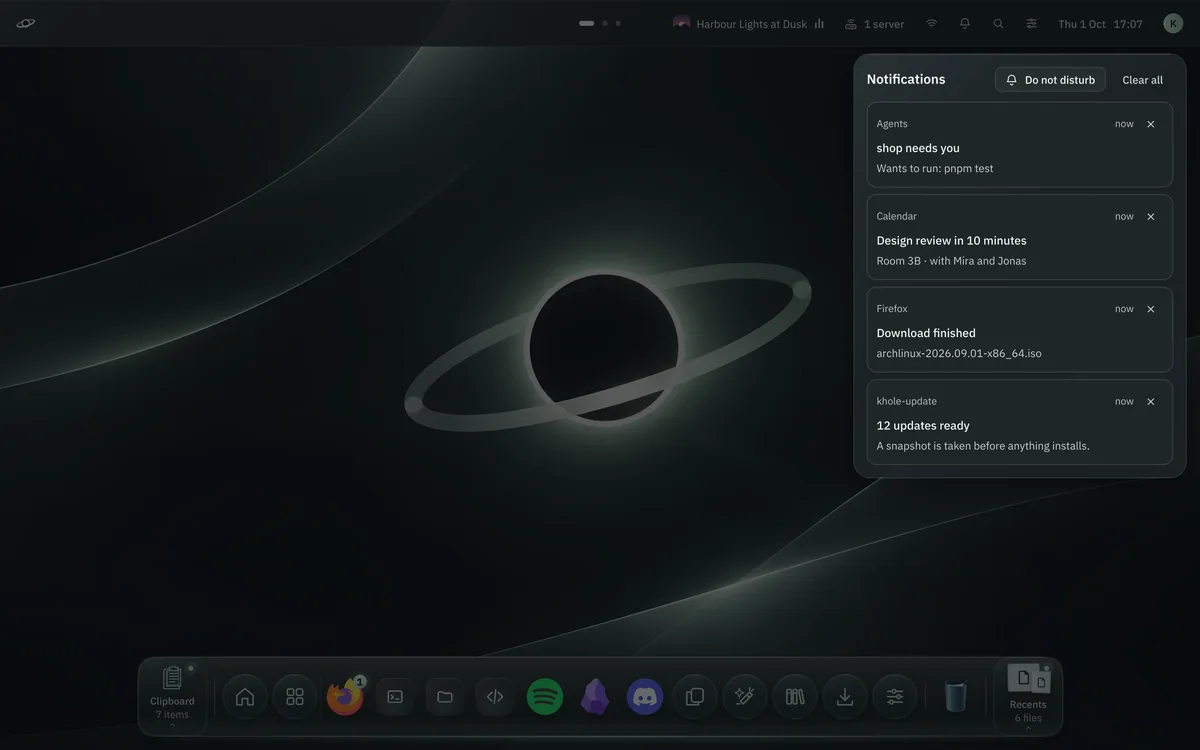
Task: Dismiss the Firefox download notification
Action: point(1150,309)
